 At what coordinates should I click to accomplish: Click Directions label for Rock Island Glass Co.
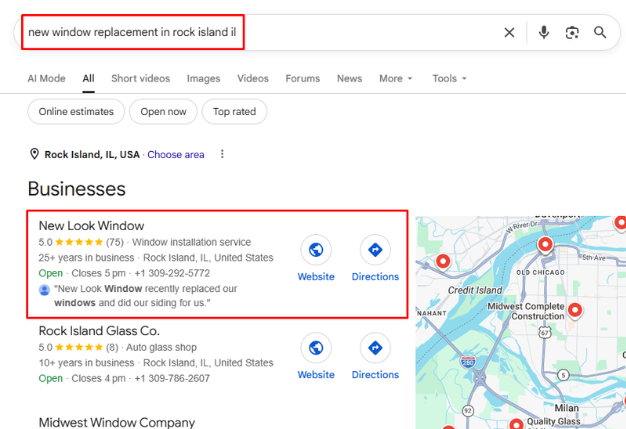point(375,375)
